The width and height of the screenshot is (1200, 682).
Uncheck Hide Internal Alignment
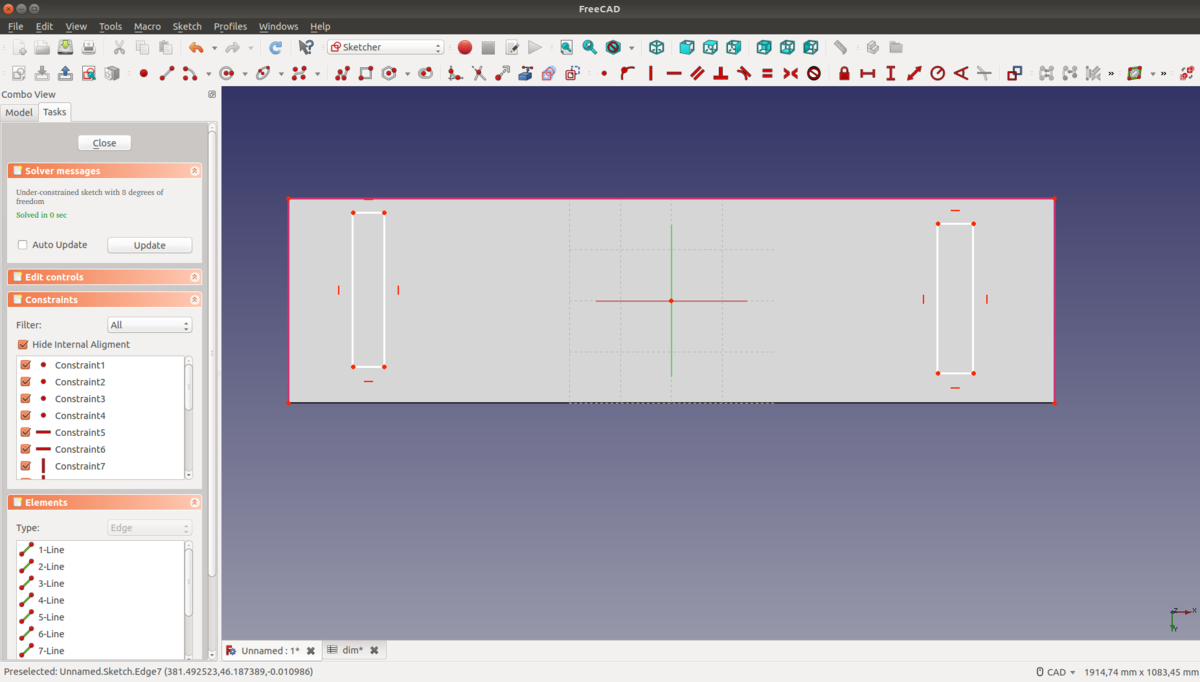click(x=23, y=344)
